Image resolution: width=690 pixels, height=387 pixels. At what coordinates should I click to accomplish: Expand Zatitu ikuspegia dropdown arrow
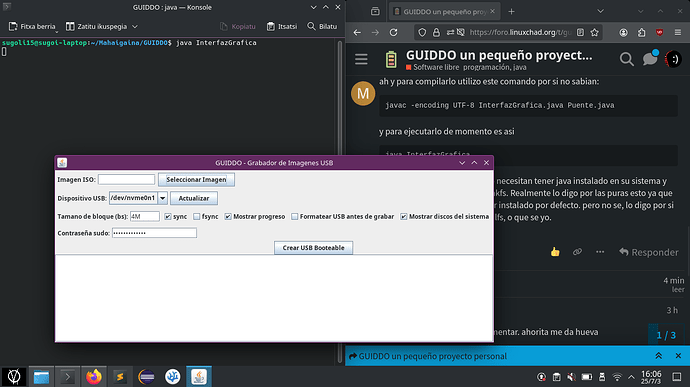[135, 26]
